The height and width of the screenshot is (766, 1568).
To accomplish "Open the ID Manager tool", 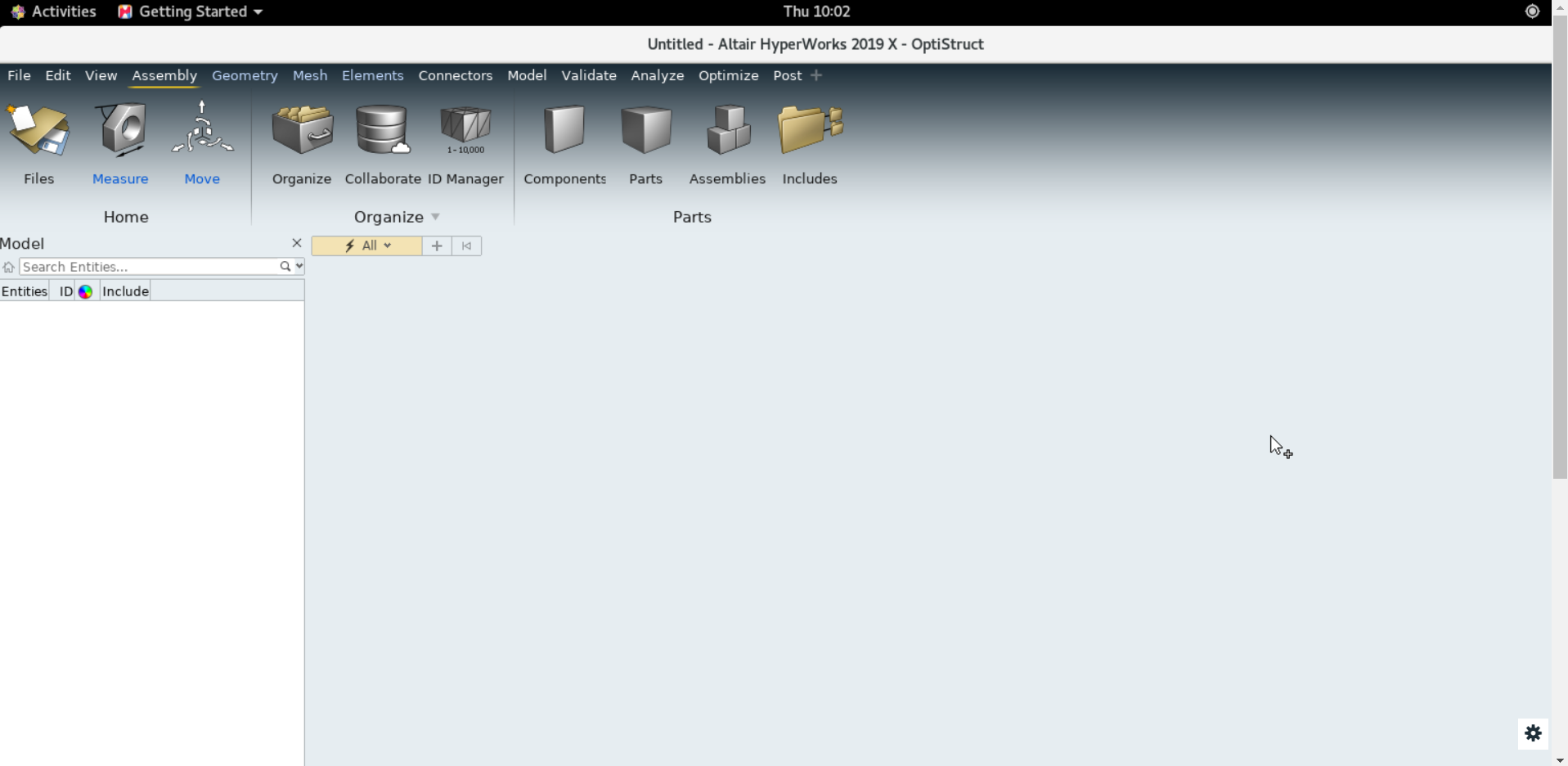I will click(x=465, y=130).
